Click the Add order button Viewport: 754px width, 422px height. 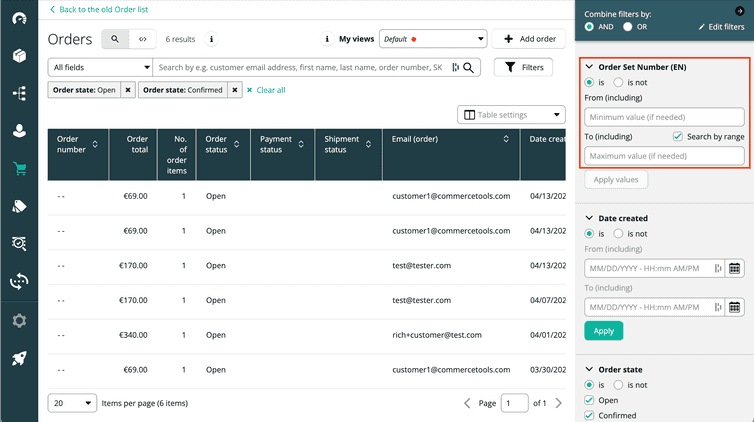530,39
